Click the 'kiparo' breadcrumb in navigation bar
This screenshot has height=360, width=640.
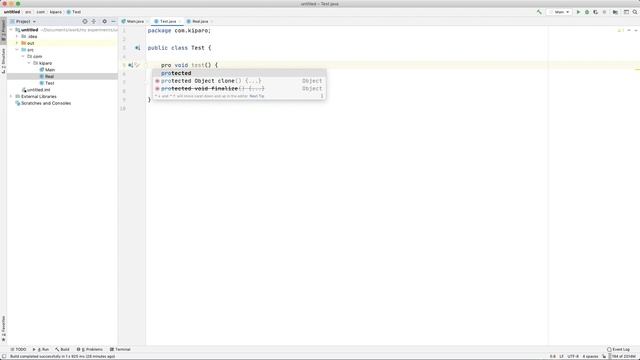[x=56, y=12]
